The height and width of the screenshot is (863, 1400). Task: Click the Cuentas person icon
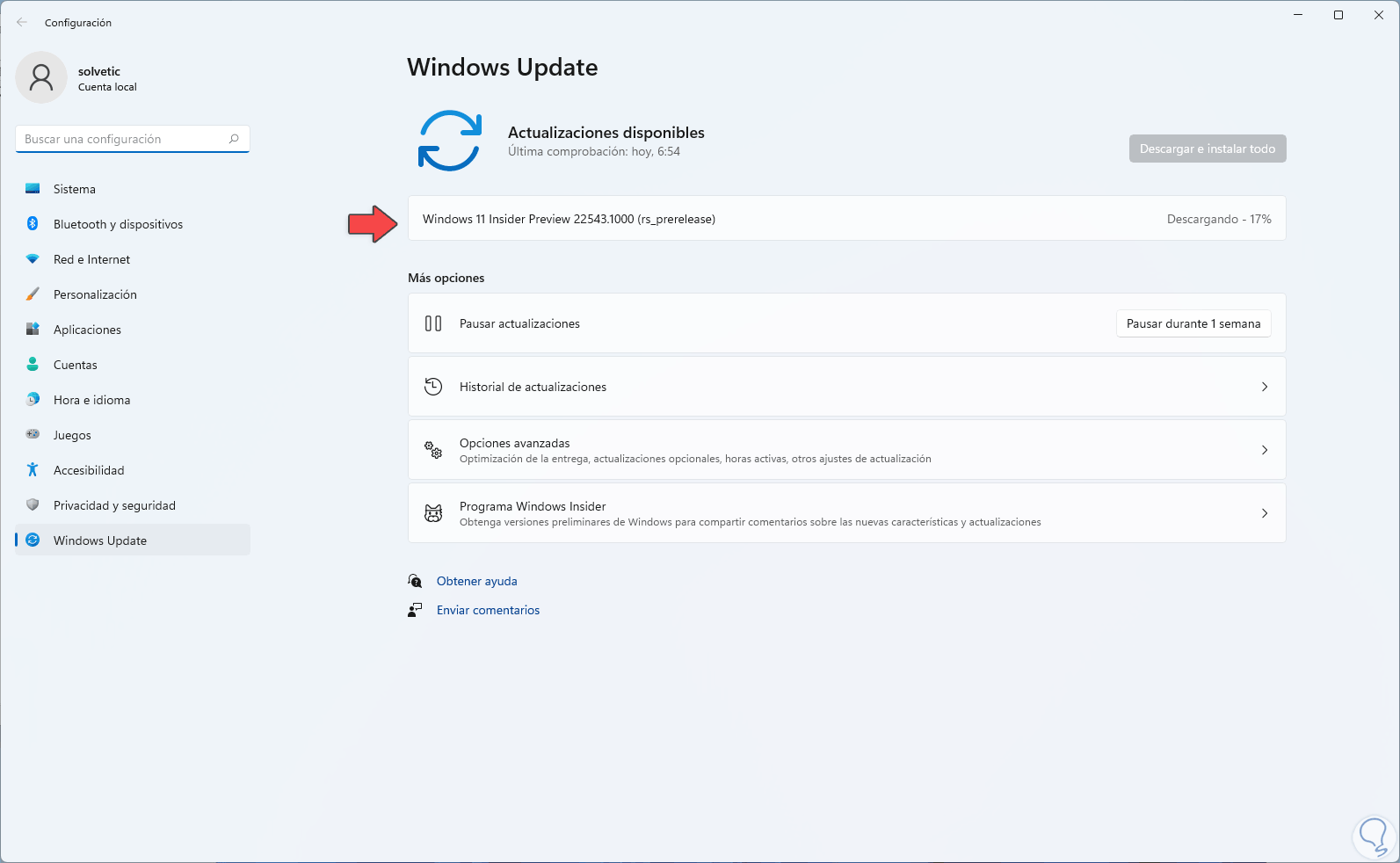pyautogui.click(x=33, y=365)
